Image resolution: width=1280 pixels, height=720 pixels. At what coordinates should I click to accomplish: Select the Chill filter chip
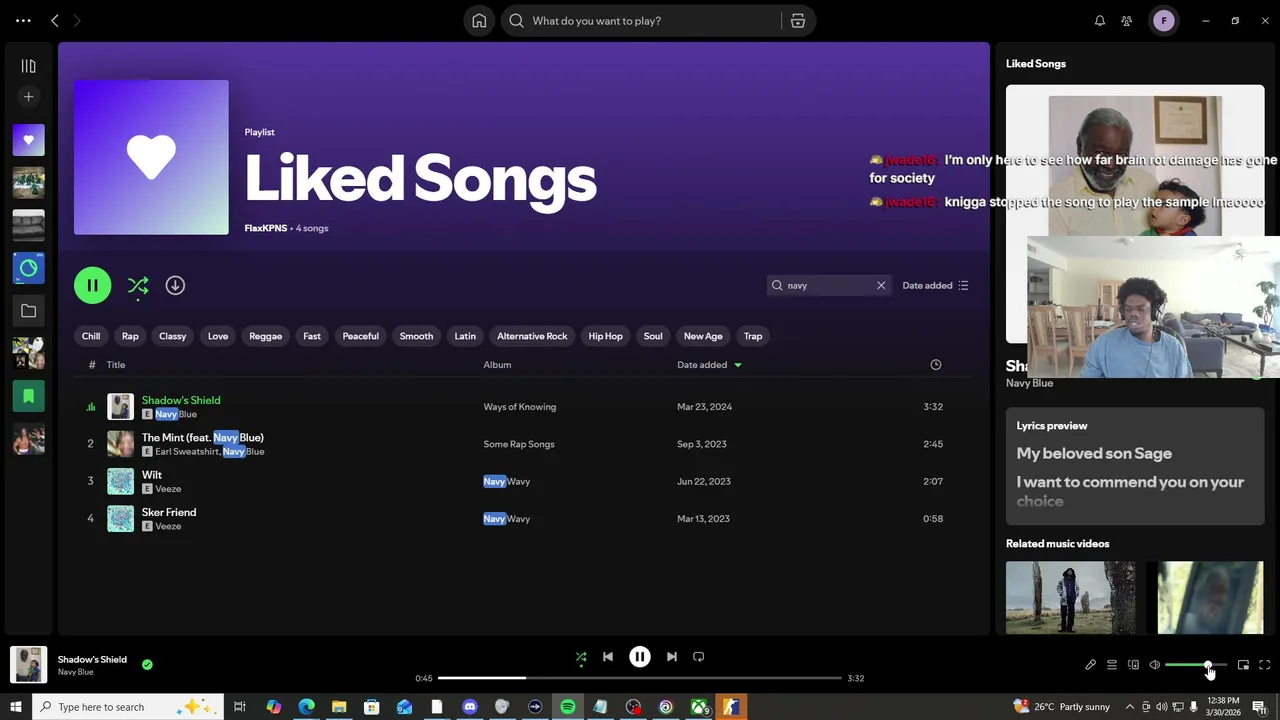point(91,336)
